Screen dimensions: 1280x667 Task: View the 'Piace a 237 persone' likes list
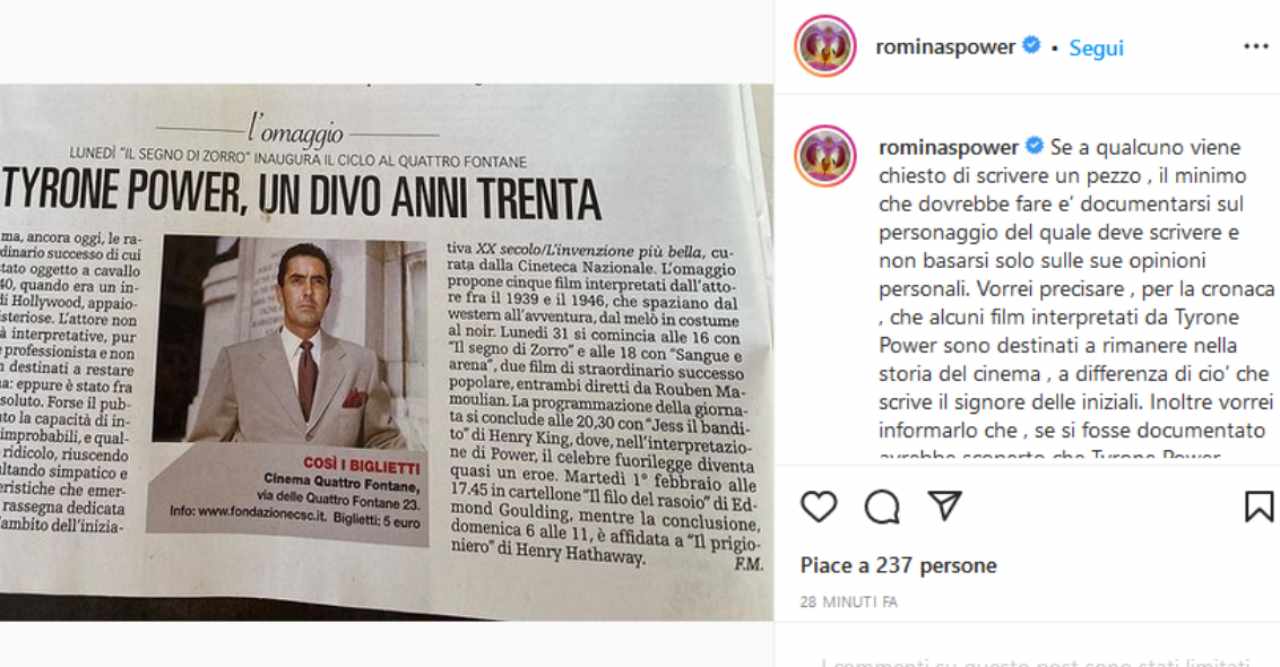tap(898, 565)
